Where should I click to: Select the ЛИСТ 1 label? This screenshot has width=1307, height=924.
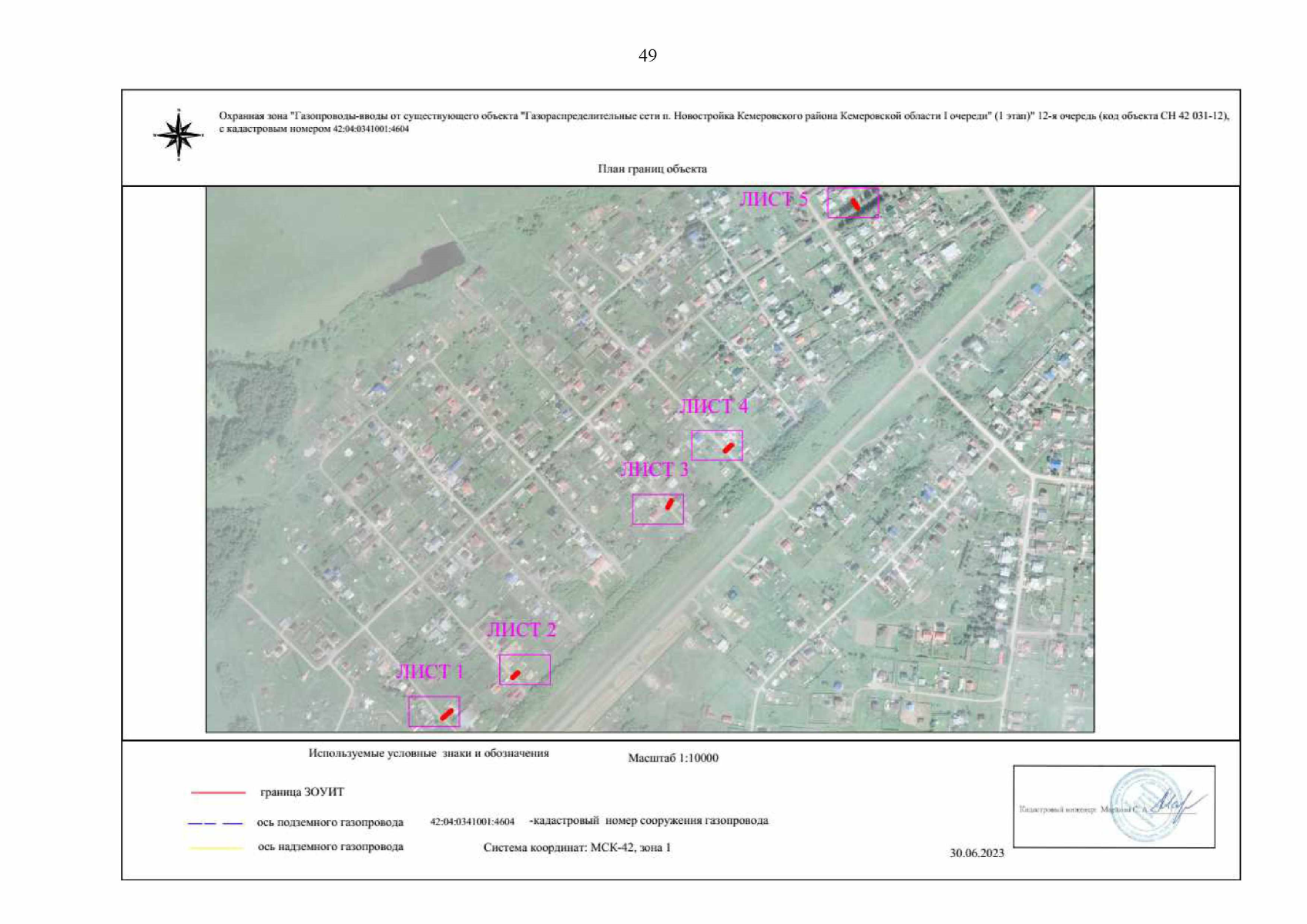point(430,672)
